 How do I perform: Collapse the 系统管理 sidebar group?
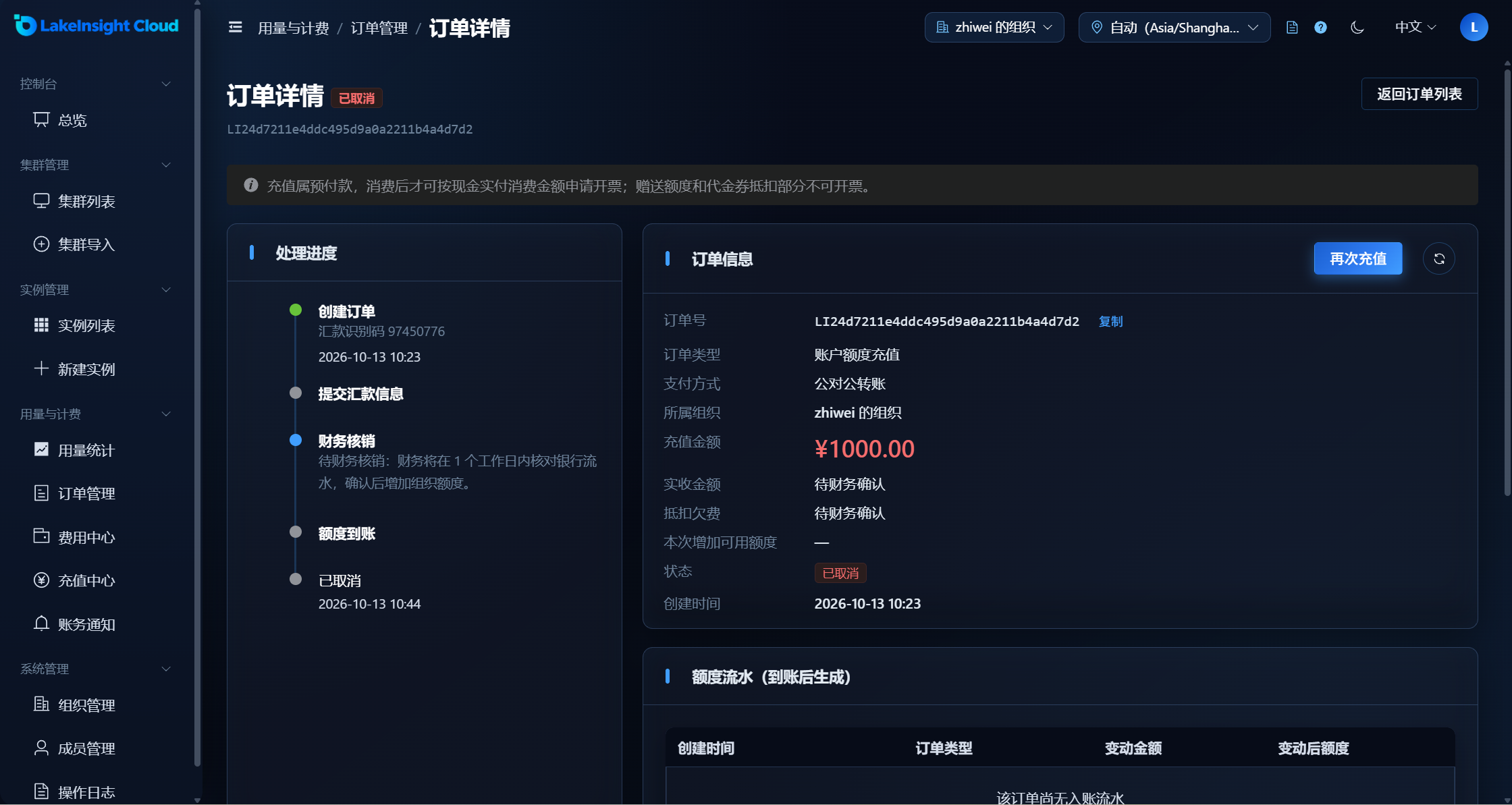tap(96, 669)
